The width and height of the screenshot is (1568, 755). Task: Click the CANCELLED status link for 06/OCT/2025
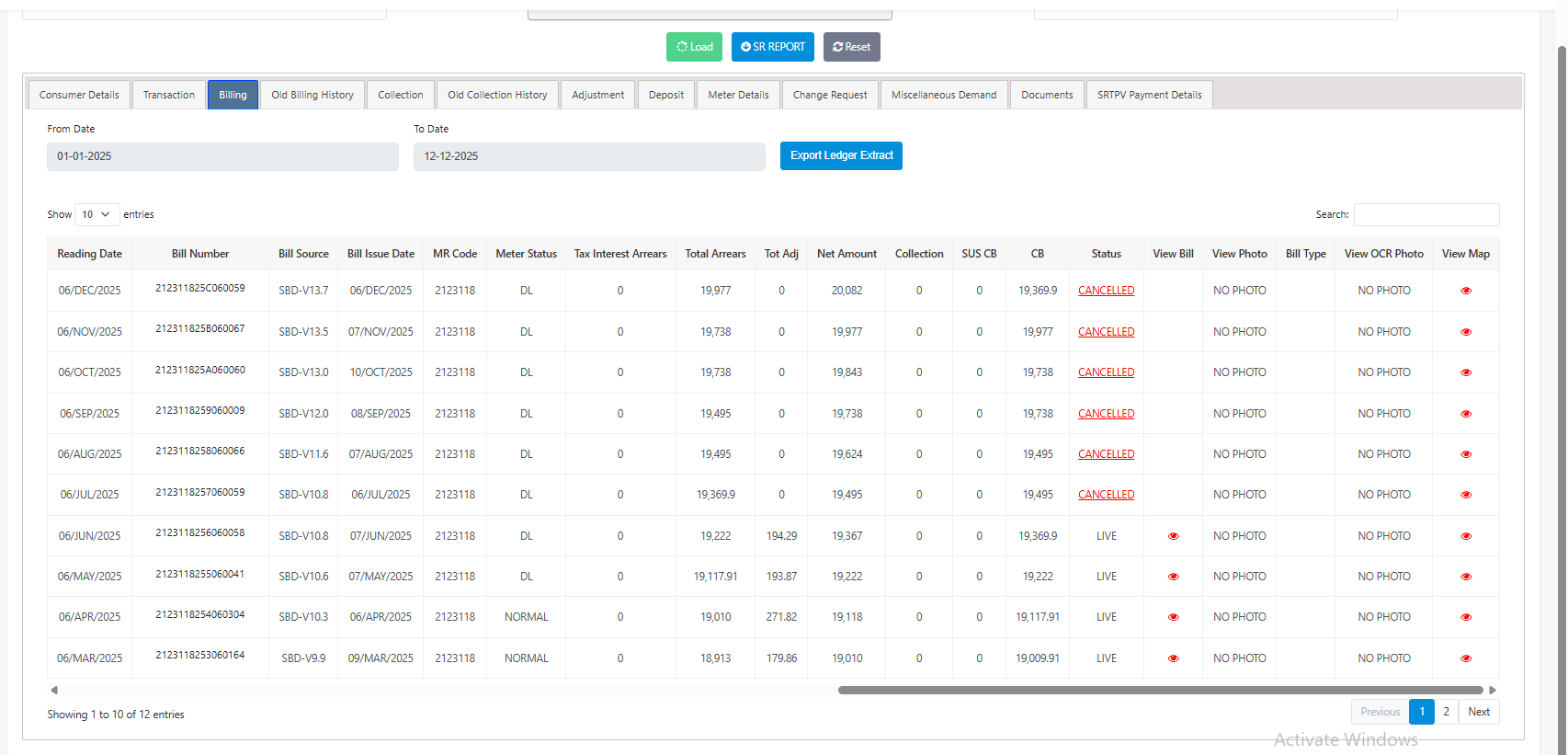(1106, 372)
